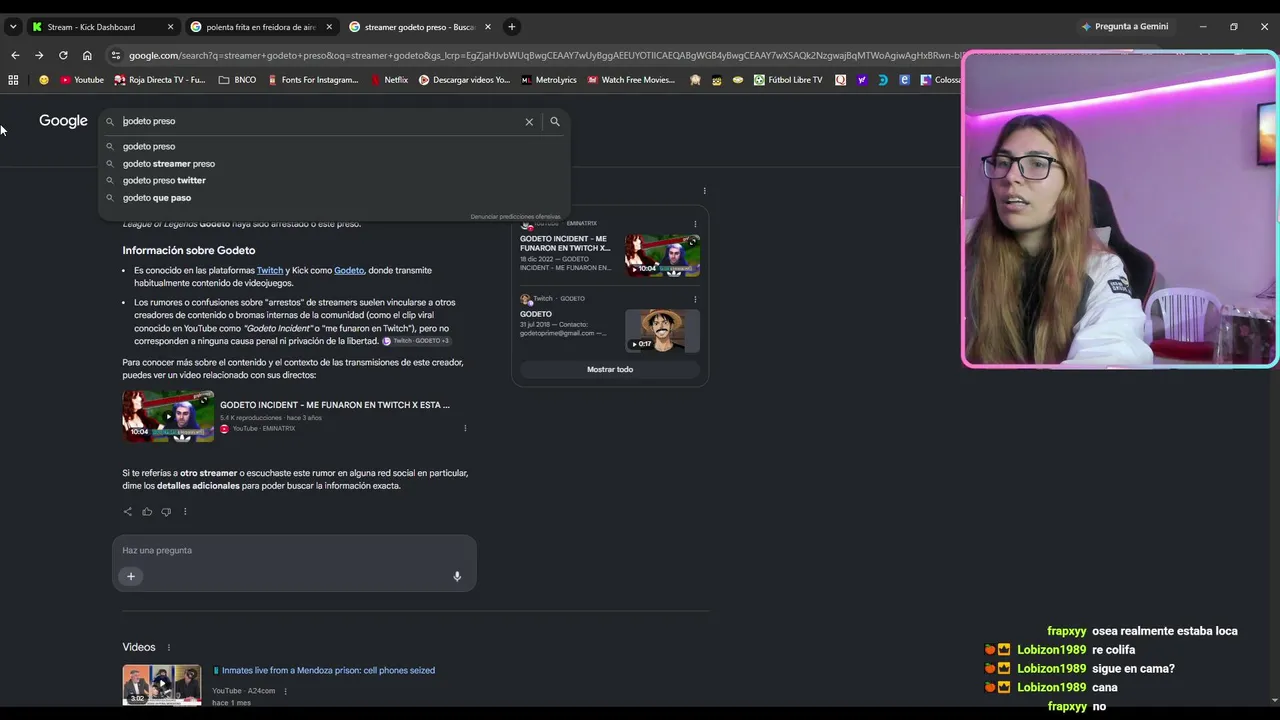Start voice input with the microphone
Viewport: 1280px width, 720px height.
(x=457, y=576)
